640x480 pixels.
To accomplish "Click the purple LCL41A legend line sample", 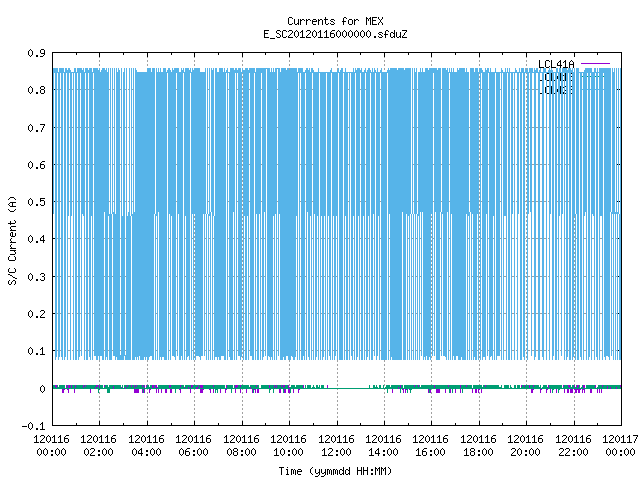I will 595,64.
